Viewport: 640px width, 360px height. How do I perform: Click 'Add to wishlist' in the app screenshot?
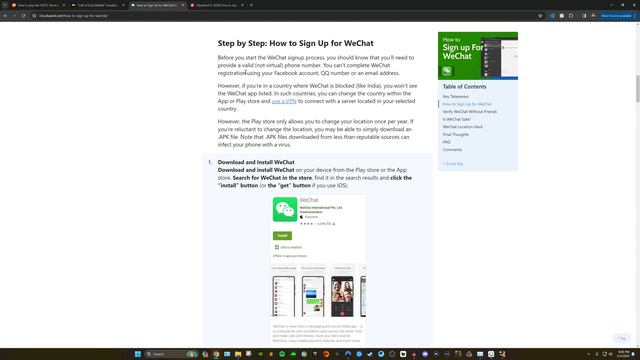[x=289, y=247]
